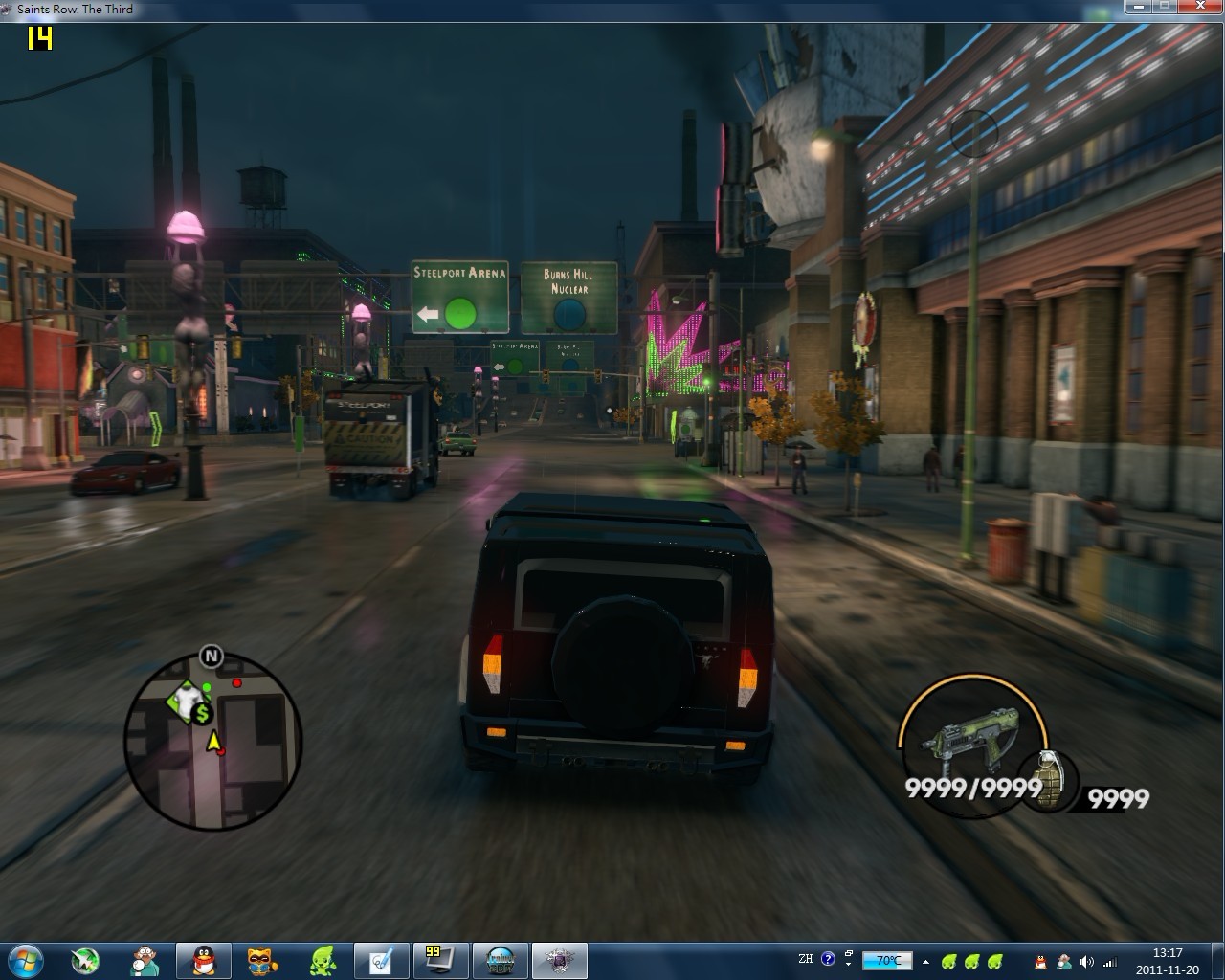Click the Steelport Arena road sign

[x=460, y=297]
